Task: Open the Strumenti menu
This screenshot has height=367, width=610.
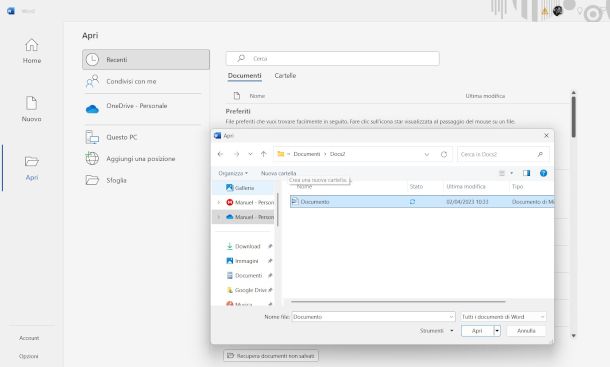Action: point(436,331)
